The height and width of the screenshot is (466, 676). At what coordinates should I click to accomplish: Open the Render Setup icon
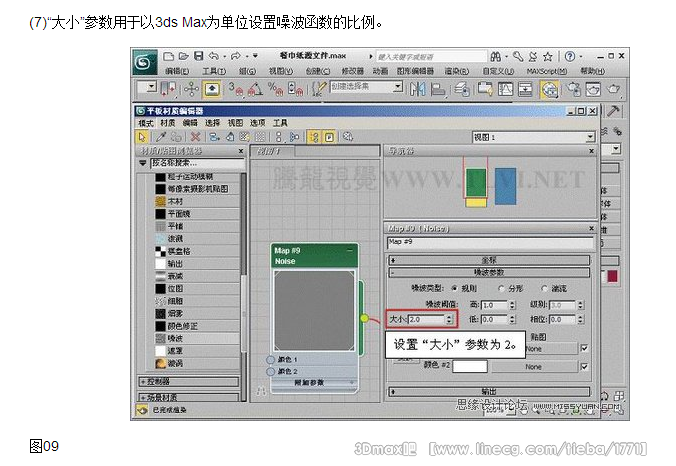[573, 89]
